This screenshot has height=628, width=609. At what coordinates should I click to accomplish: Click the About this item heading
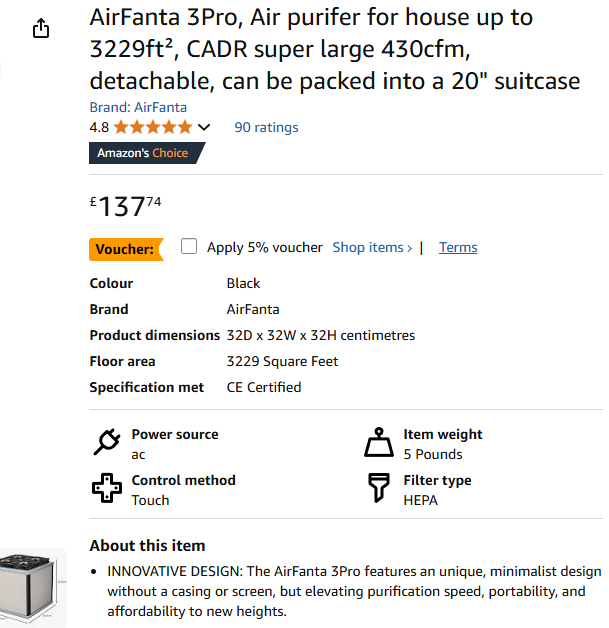(147, 546)
